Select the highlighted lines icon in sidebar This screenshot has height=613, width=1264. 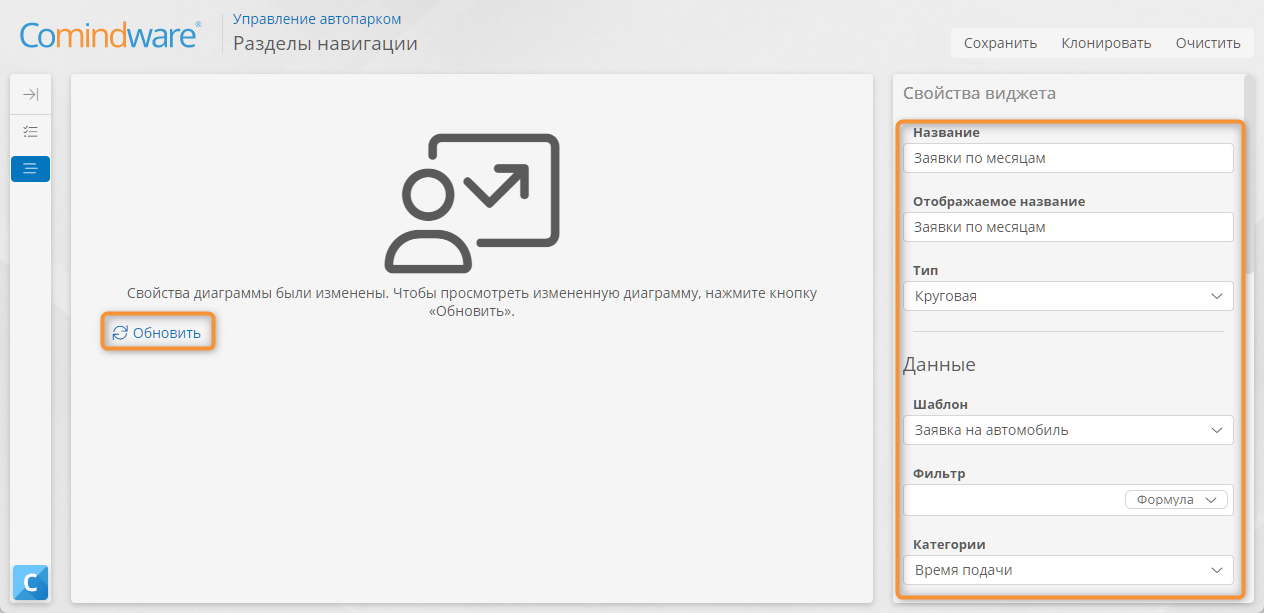30,169
